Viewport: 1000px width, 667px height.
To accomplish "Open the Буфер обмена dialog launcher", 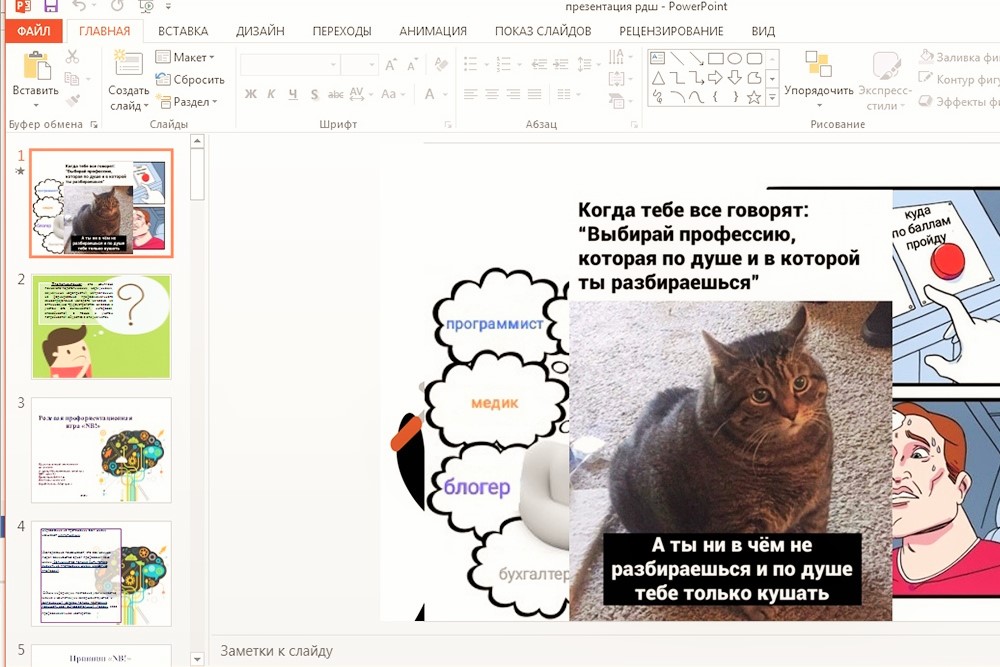I will (x=94, y=124).
